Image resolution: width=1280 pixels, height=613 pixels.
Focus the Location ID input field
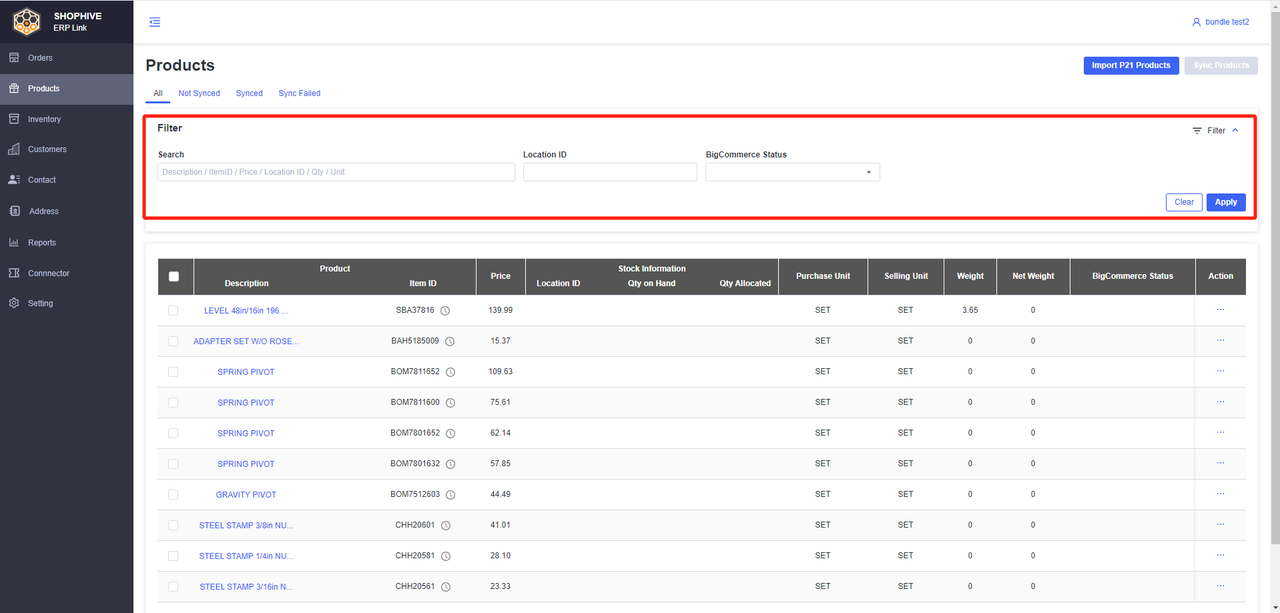coord(610,172)
